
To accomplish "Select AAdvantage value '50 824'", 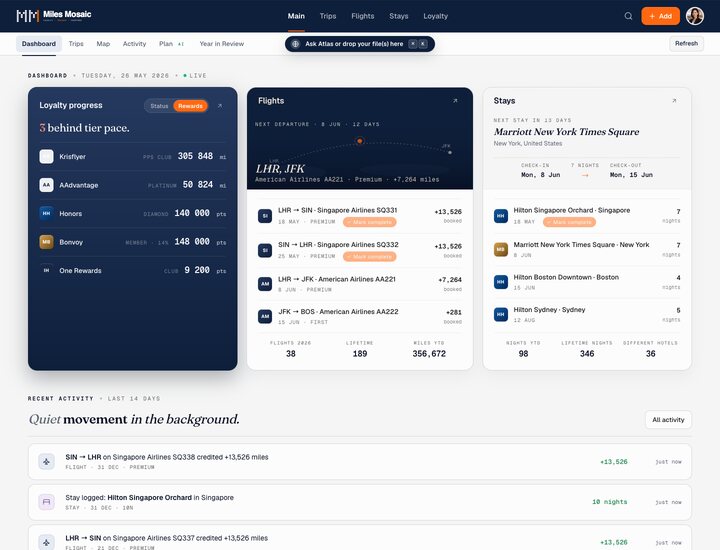I will click(x=198, y=185).
